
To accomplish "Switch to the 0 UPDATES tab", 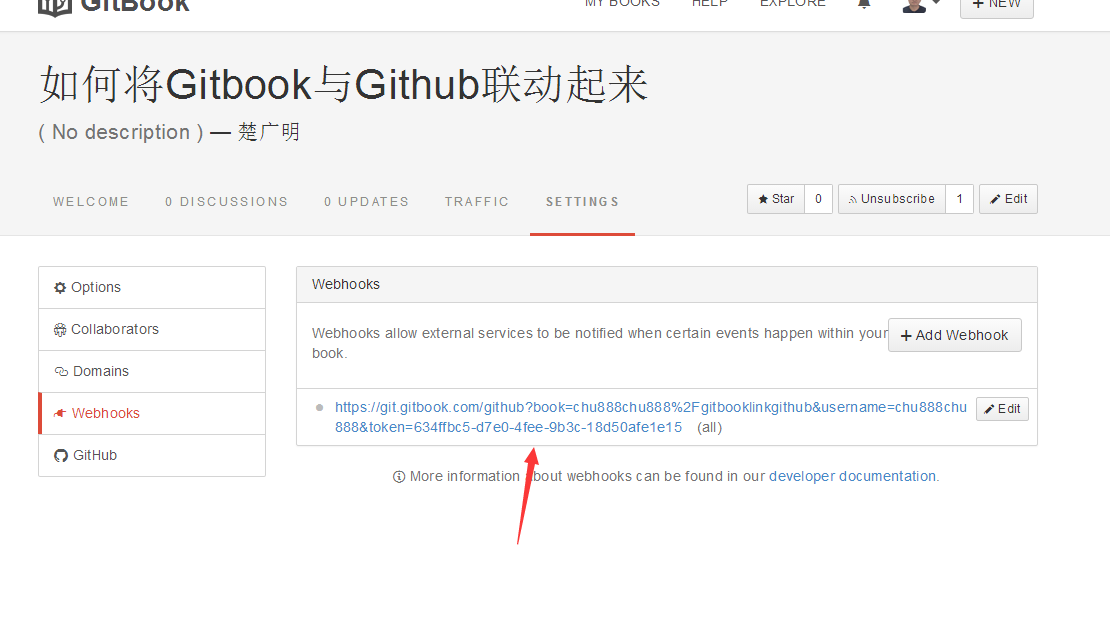I will coord(367,202).
